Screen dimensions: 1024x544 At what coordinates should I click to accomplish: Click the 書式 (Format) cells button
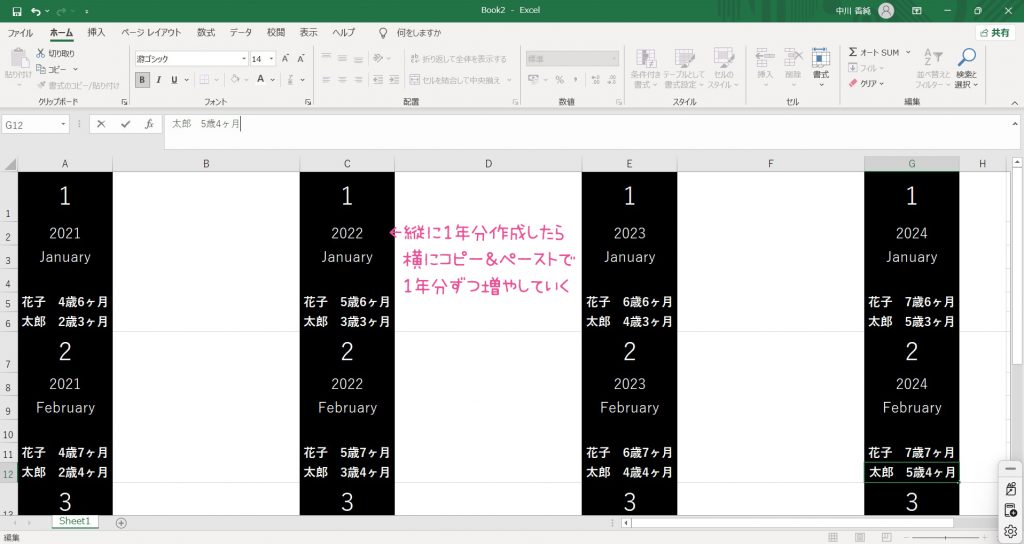point(820,64)
